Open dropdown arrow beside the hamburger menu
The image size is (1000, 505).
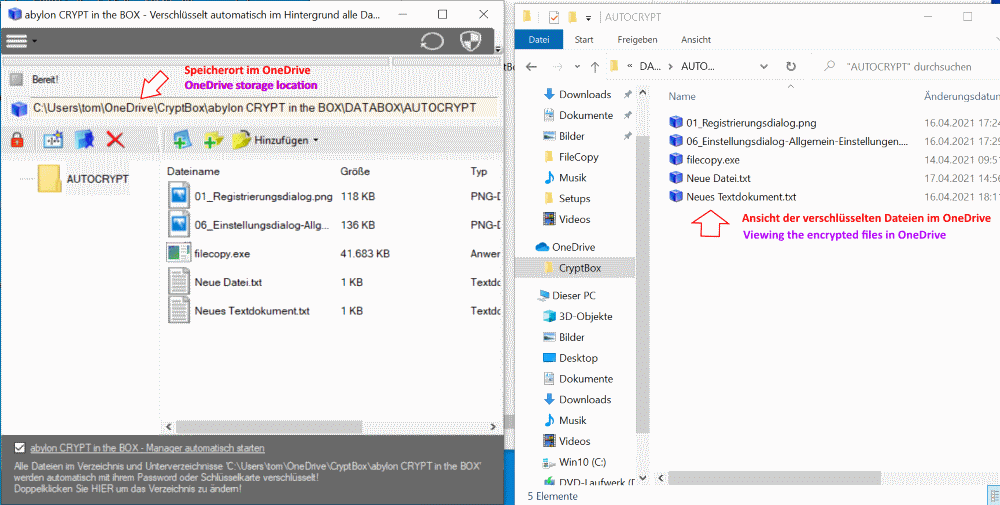pos(34,42)
